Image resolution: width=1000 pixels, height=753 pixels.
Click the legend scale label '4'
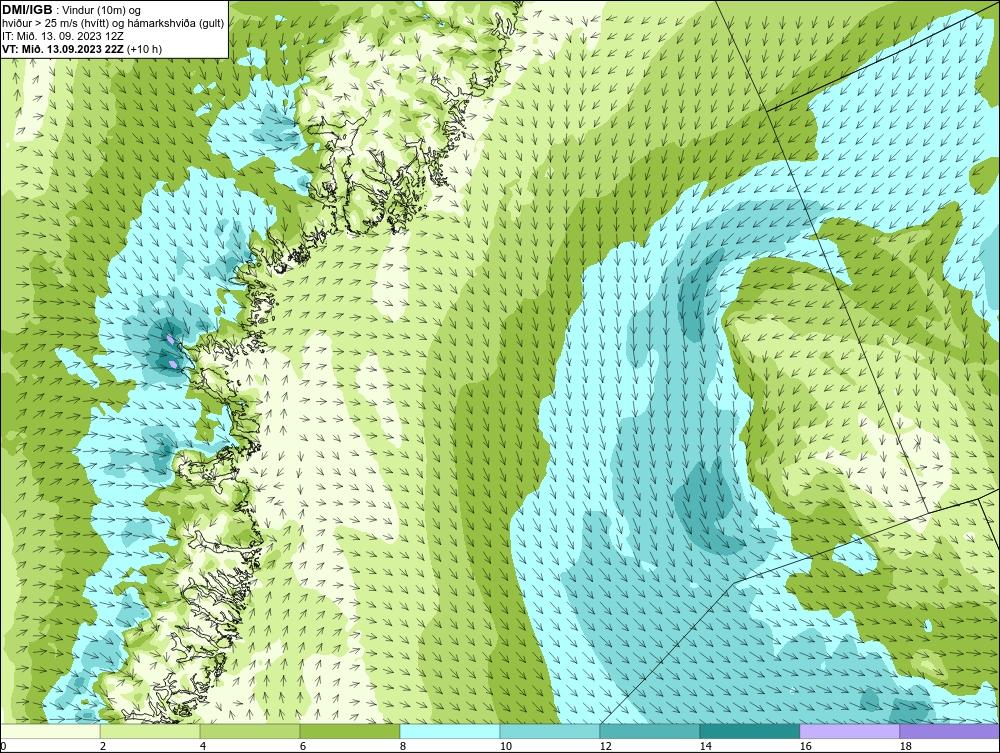click(203, 746)
